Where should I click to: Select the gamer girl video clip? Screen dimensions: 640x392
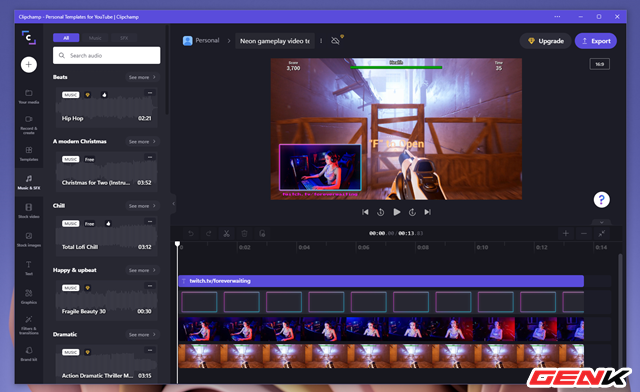381,329
